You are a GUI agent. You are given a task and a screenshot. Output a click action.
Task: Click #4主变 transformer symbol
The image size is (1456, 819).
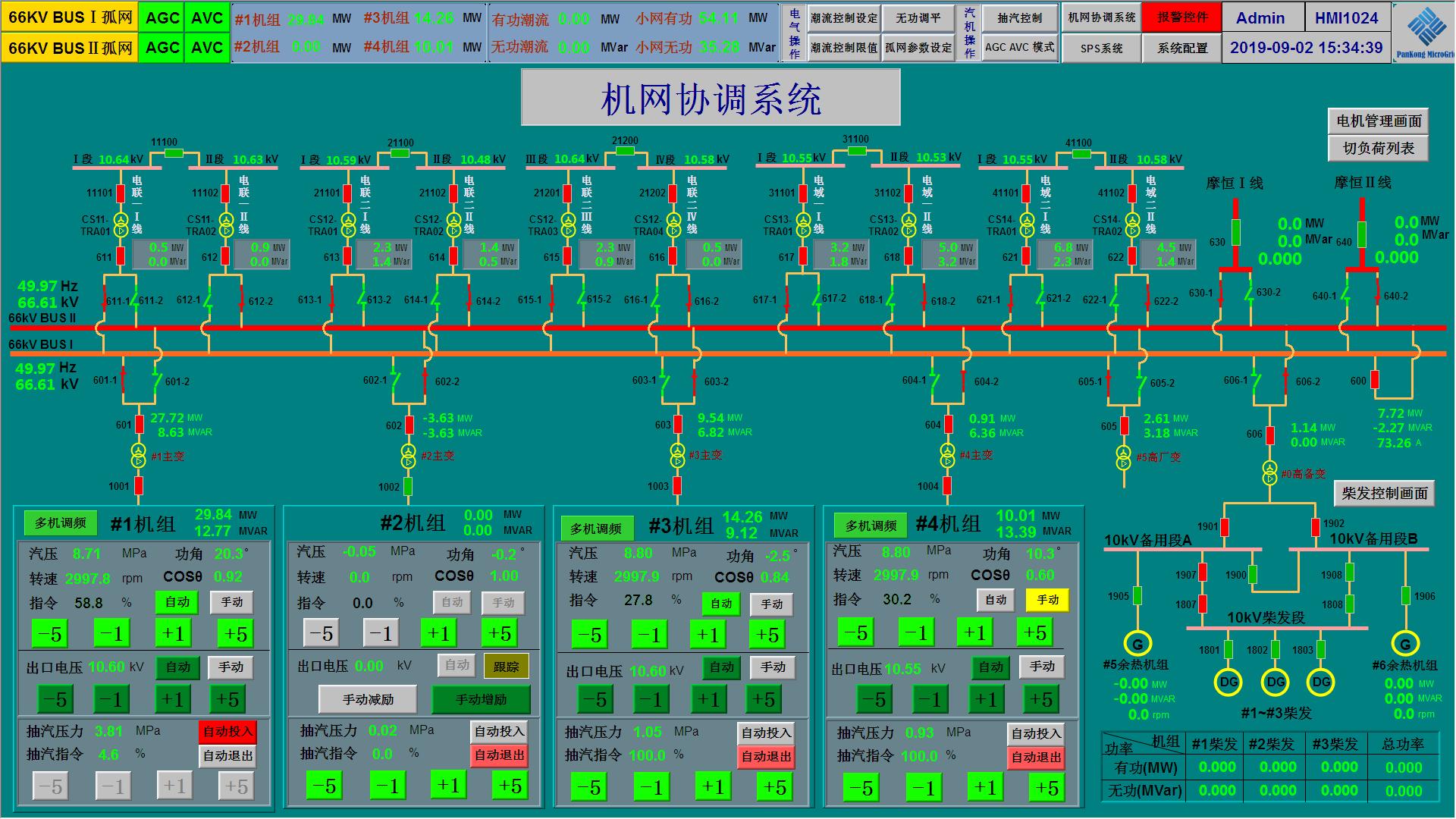pyautogui.click(x=947, y=455)
